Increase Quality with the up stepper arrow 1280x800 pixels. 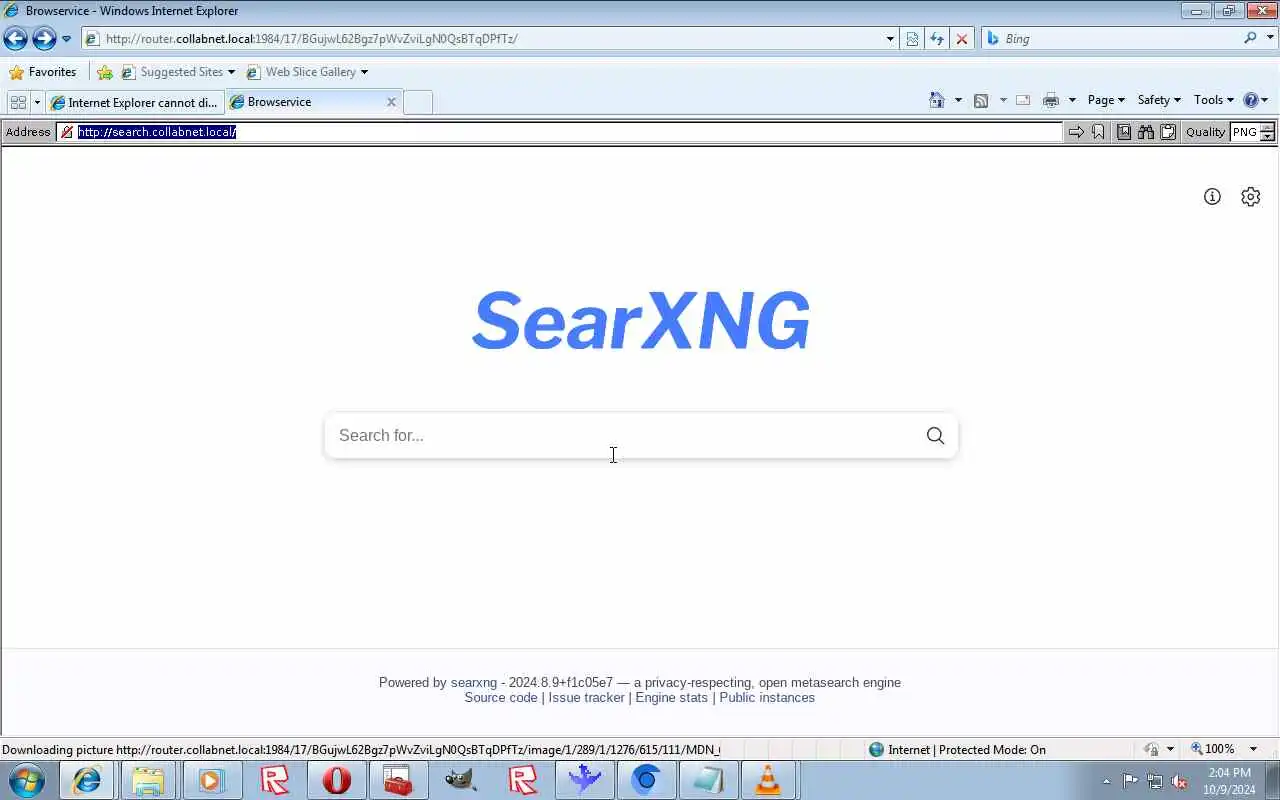(x=1267, y=127)
